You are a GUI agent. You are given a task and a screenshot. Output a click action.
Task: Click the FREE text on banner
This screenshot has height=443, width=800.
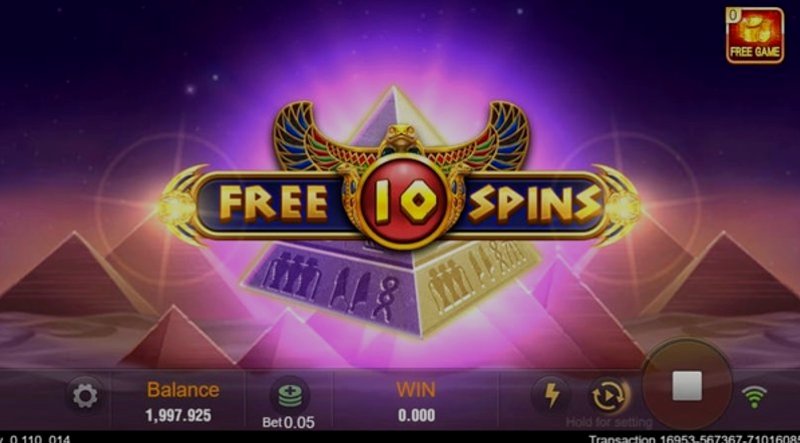274,203
